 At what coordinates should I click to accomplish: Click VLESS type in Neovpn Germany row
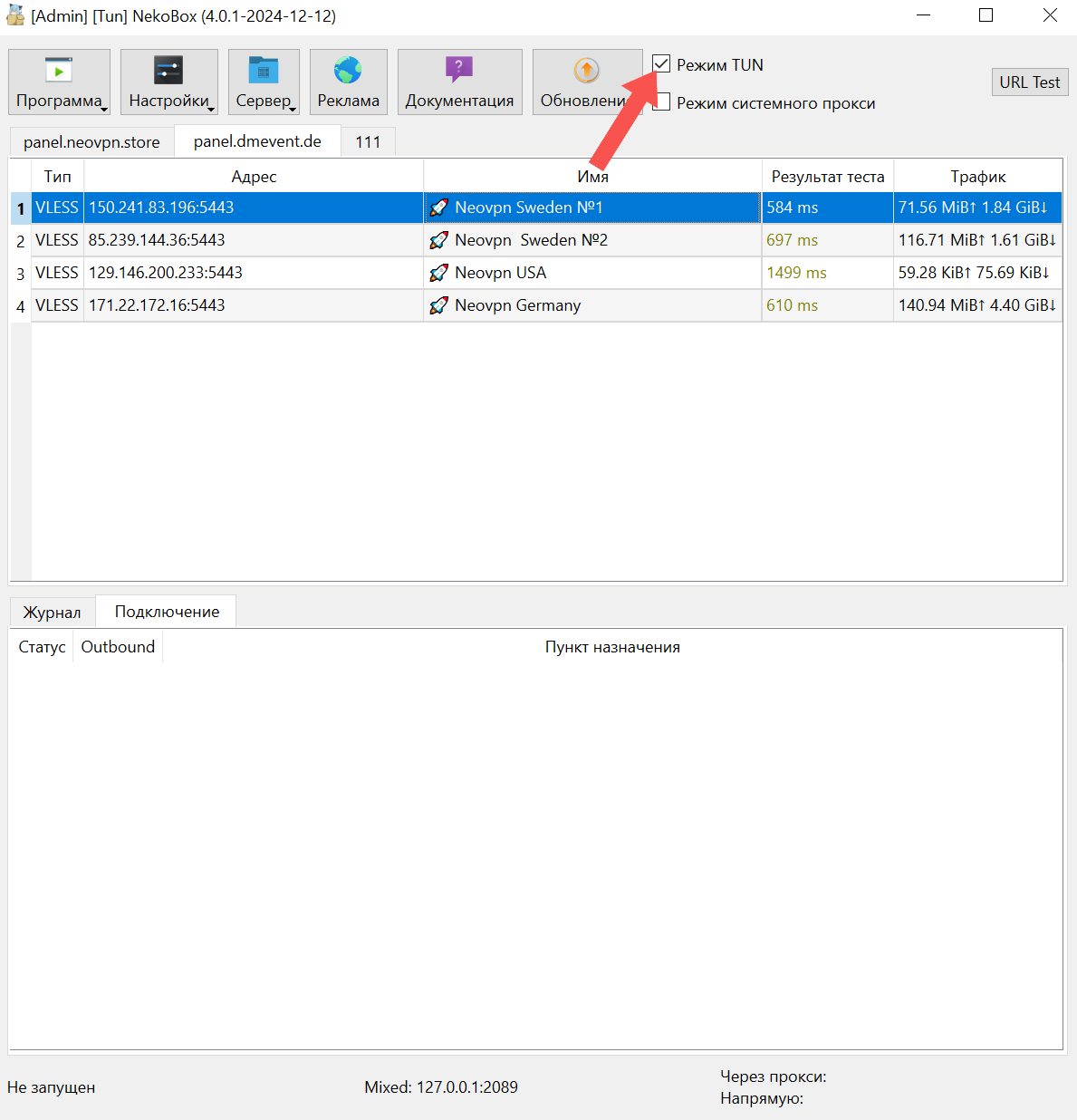click(x=57, y=305)
